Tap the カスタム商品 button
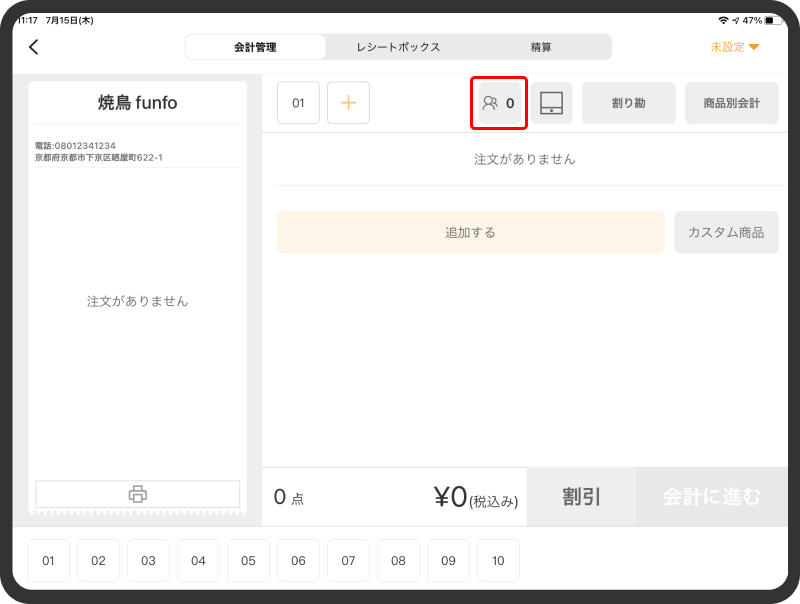 [x=727, y=233]
